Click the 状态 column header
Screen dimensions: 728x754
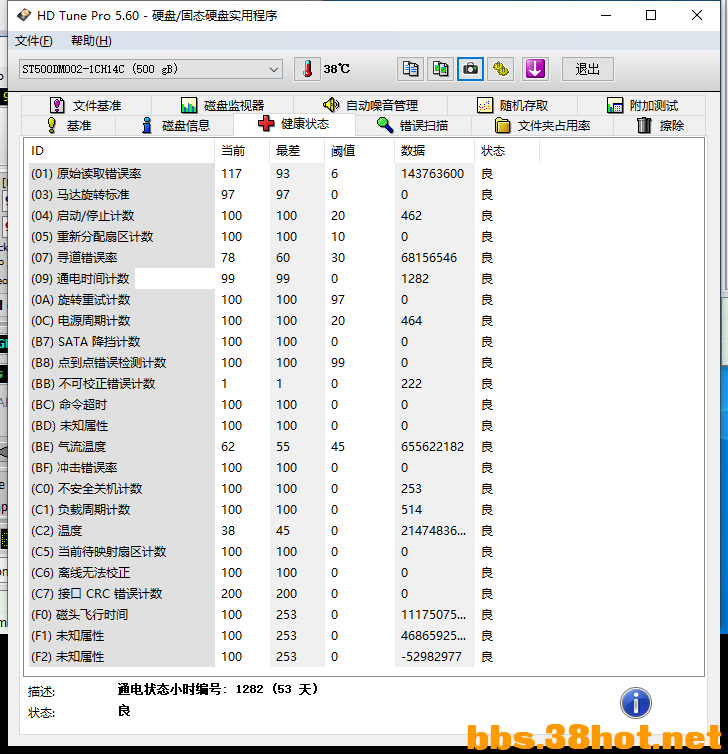[x=507, y=151]
